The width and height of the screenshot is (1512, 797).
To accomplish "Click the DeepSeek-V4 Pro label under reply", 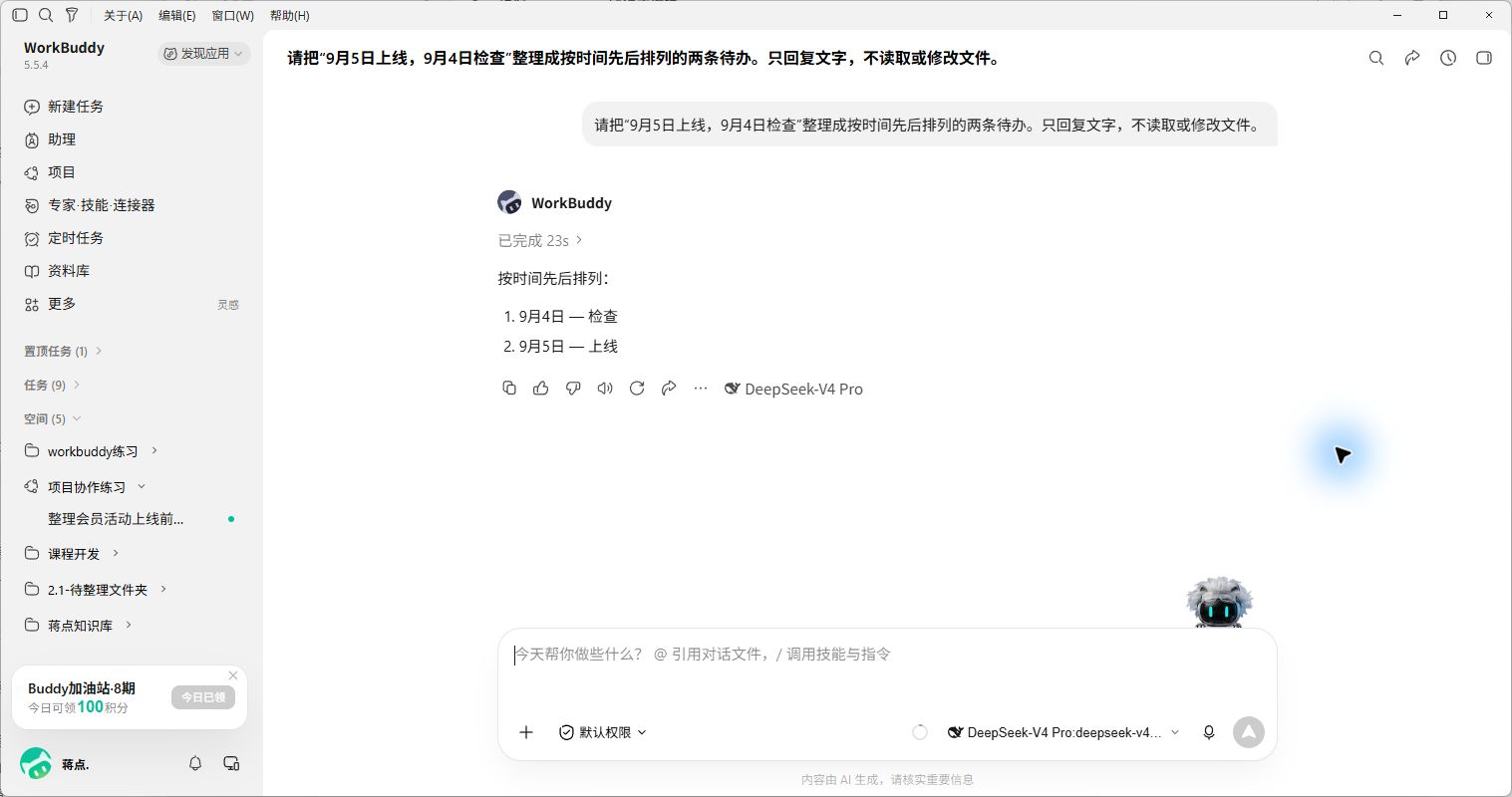I will click(793, 389).
